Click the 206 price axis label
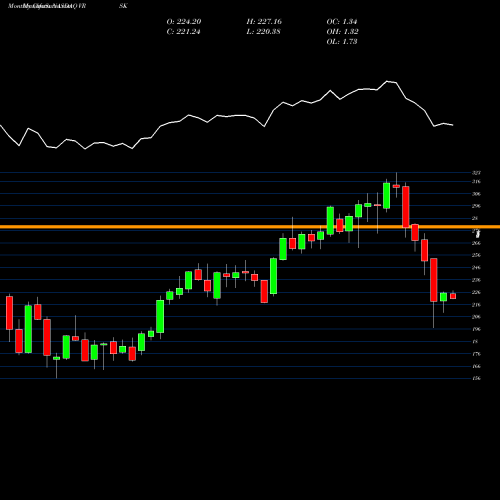Viewport: 500px width, 500px height. (x=476, y=317)
